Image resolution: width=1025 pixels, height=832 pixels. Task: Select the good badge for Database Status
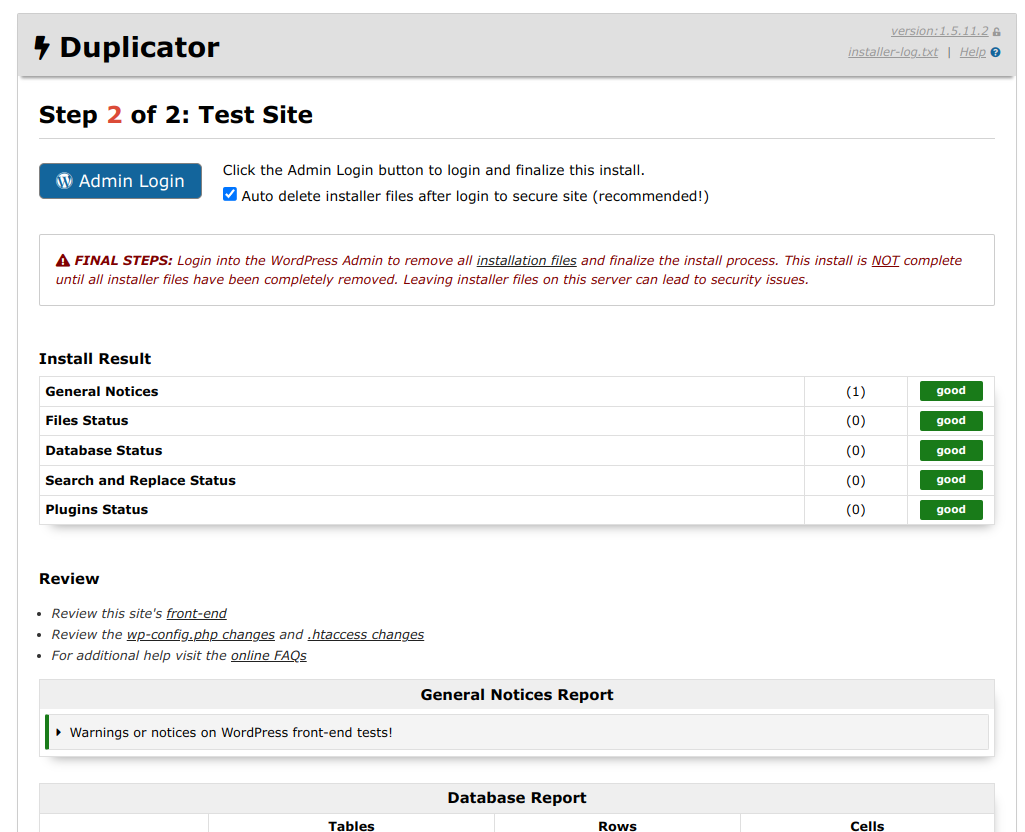pyautogui.click(x=950, y=451)
